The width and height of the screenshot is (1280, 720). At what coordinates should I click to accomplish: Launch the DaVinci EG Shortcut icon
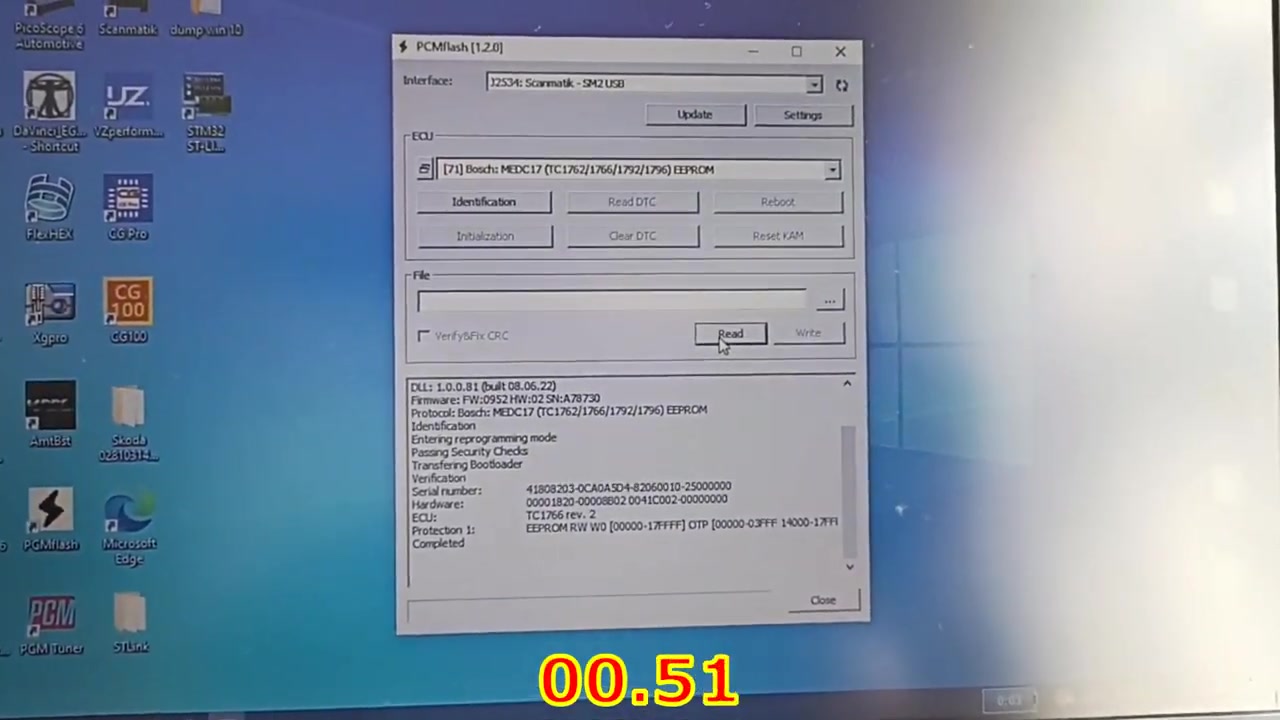[x=49, y=113]
